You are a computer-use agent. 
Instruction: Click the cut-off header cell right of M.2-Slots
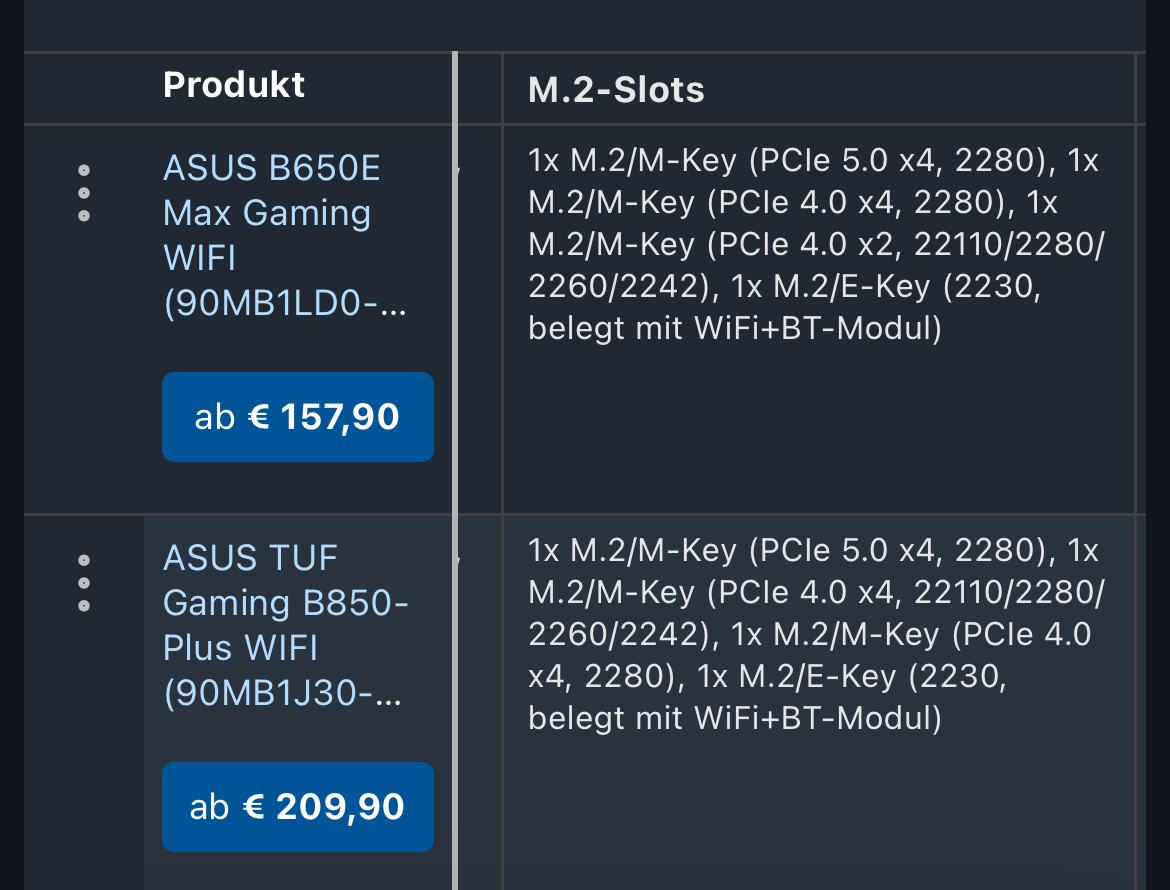[1141, 89]
